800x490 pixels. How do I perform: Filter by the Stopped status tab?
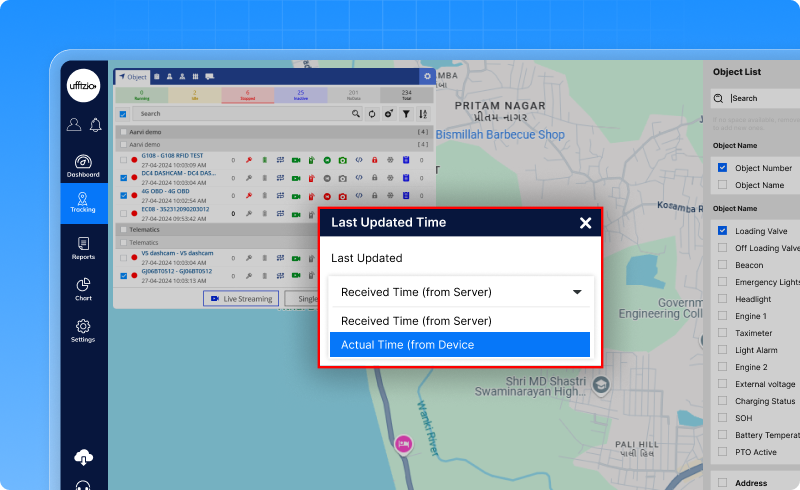pos(247,96)
